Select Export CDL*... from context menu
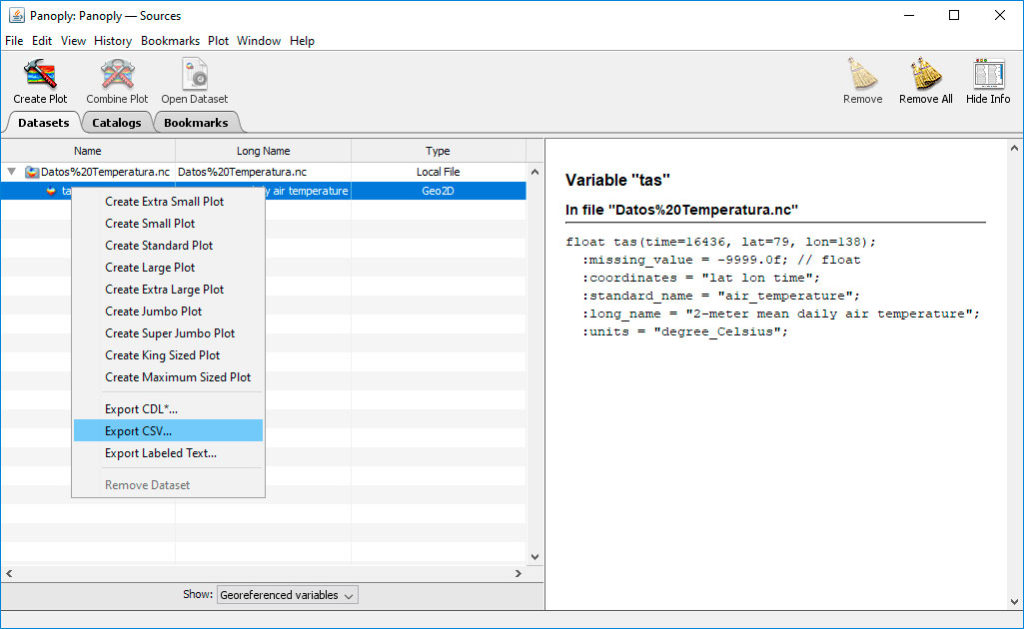Viewport: 1024px width, 629px height. pos(168,410)
